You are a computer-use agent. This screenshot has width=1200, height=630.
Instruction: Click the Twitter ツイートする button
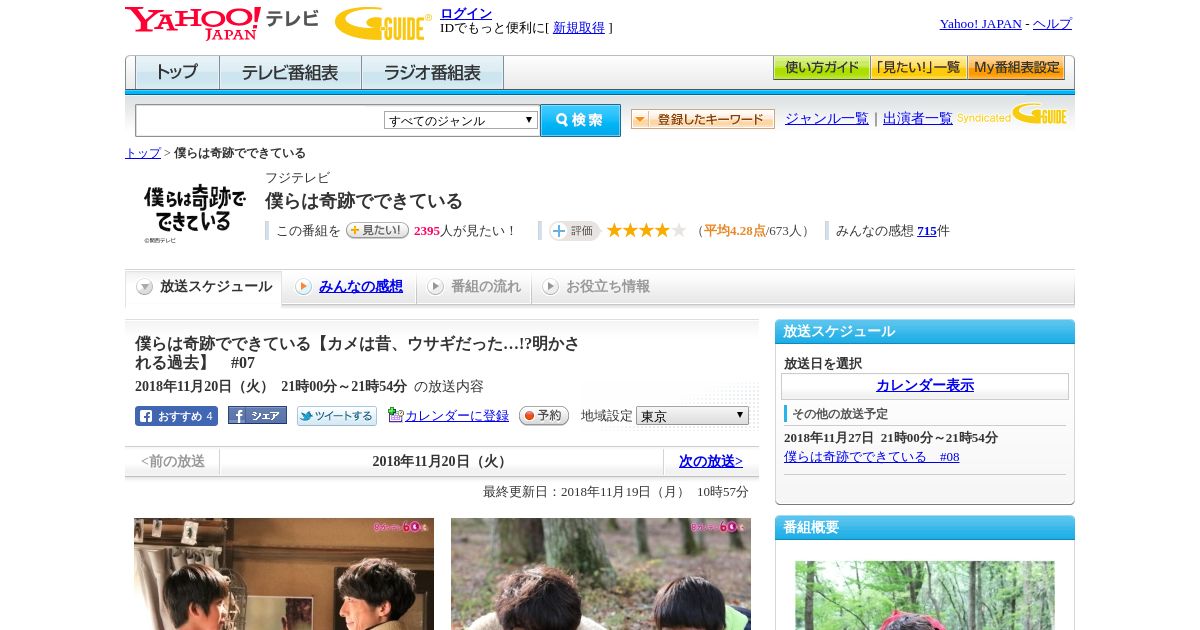point(337,416)
